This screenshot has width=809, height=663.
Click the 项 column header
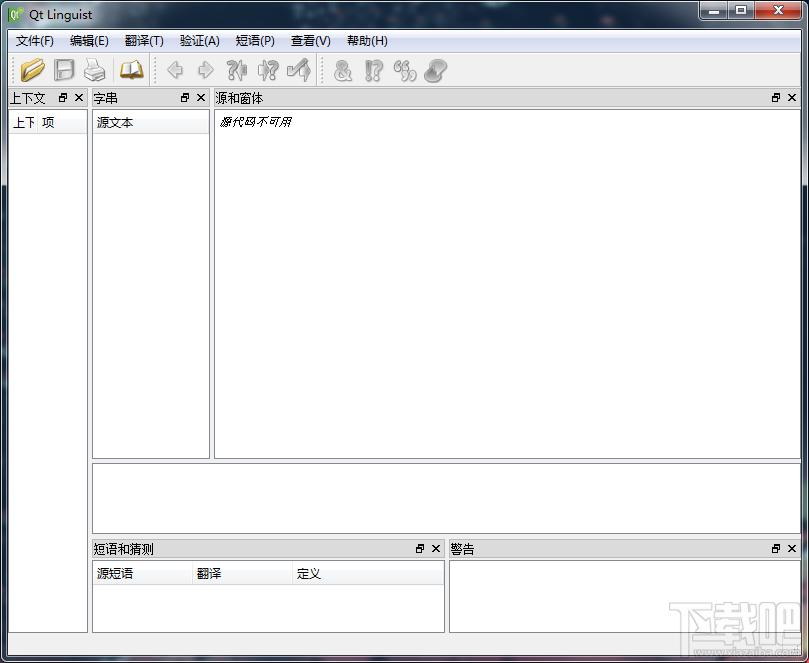[x=62, y=123]
